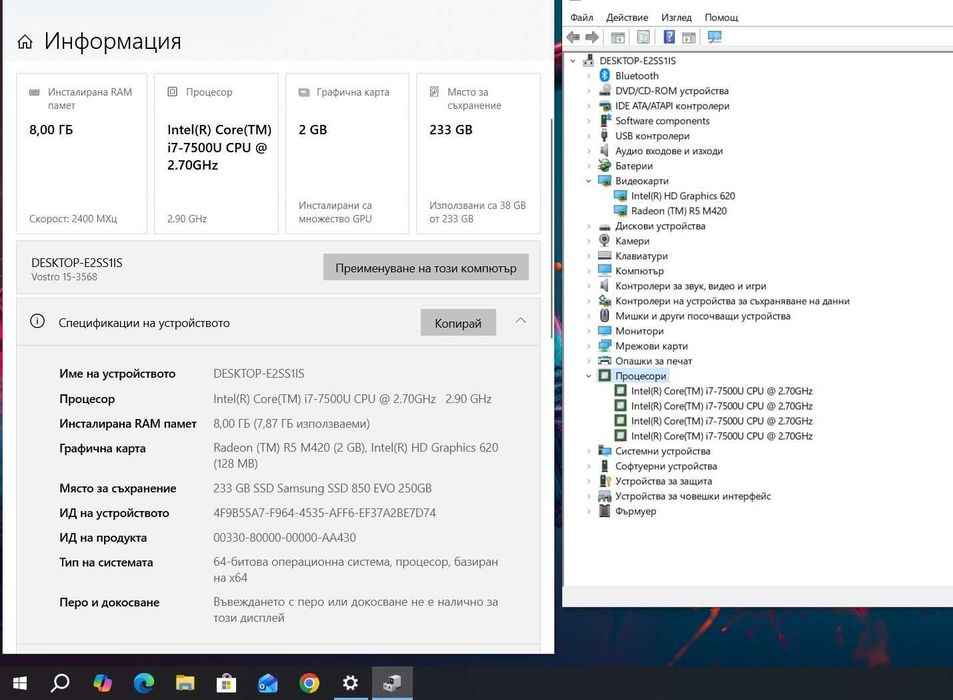The width and height of the screenshot is (953, 700).
Task: Open Действие menu
Action: 627,17
